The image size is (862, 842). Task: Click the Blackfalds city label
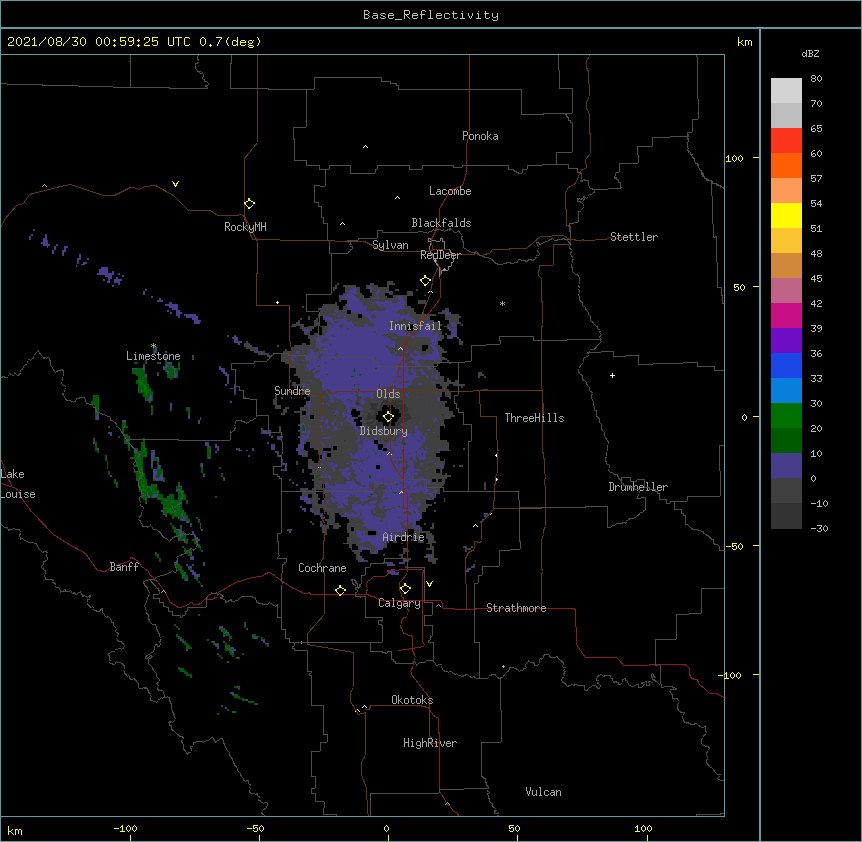point(441,223)
